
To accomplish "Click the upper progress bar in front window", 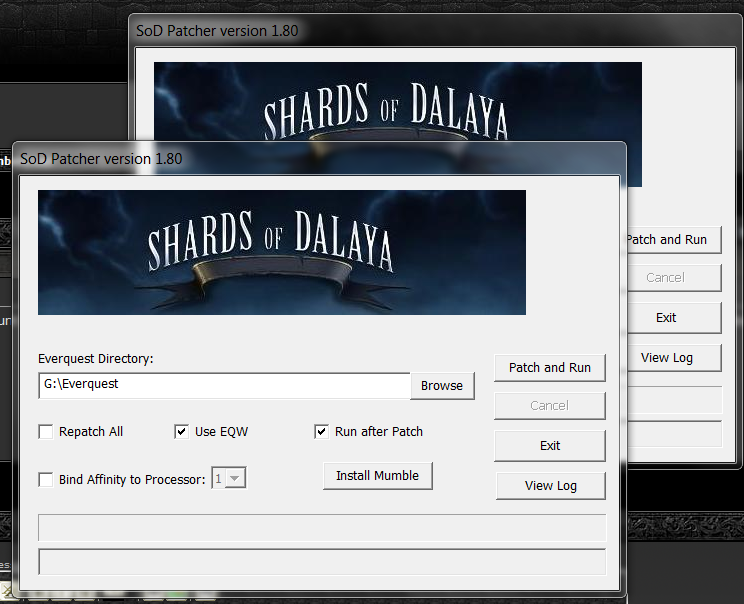I will pos(322,528).
